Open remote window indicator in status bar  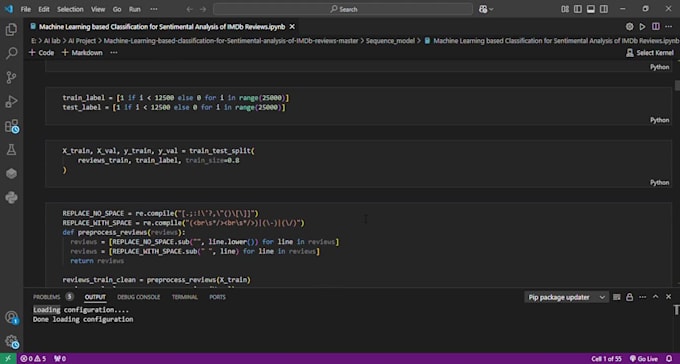[x=8, y=359]
